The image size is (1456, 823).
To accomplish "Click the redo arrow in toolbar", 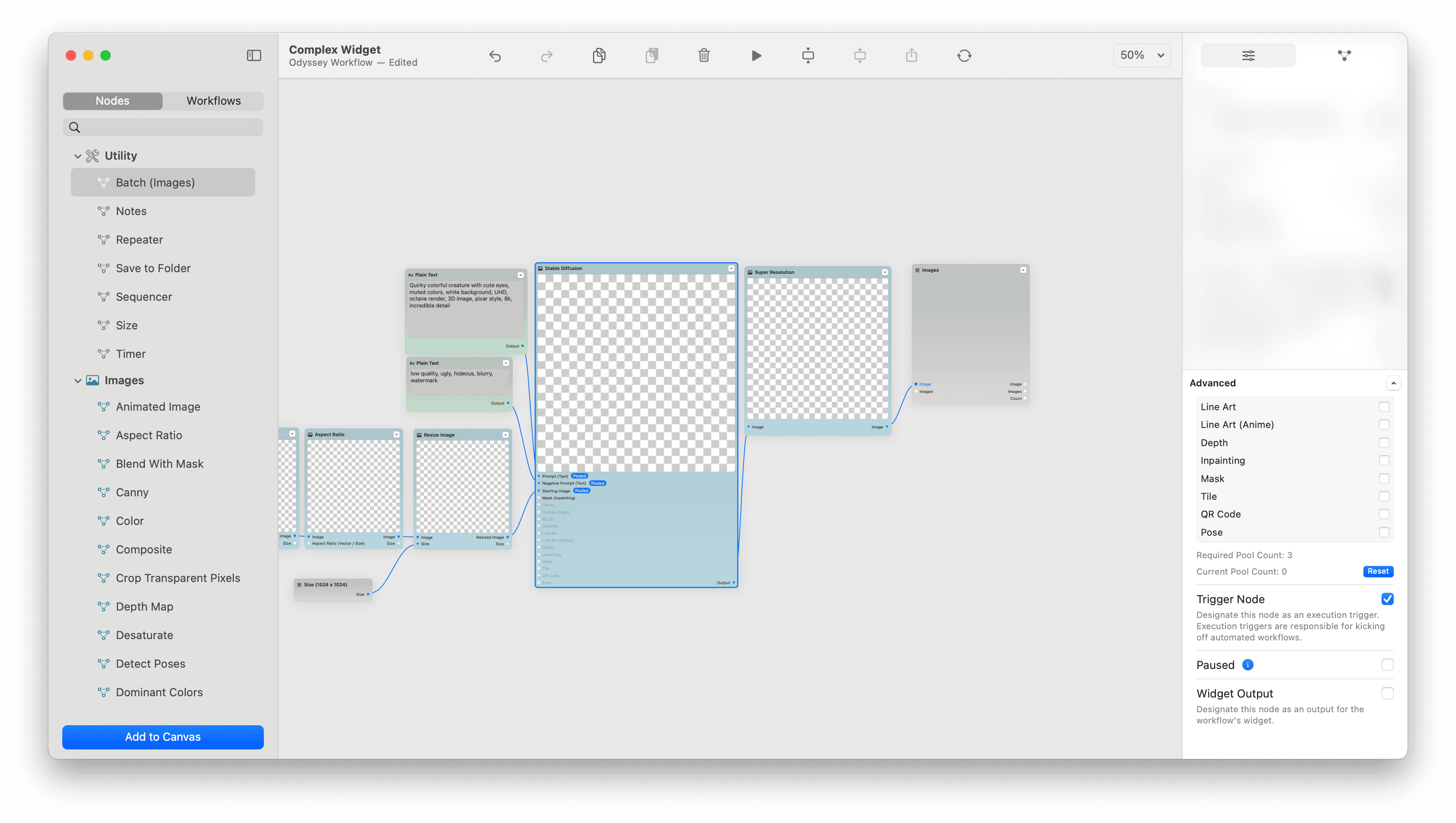I will 547,55.
